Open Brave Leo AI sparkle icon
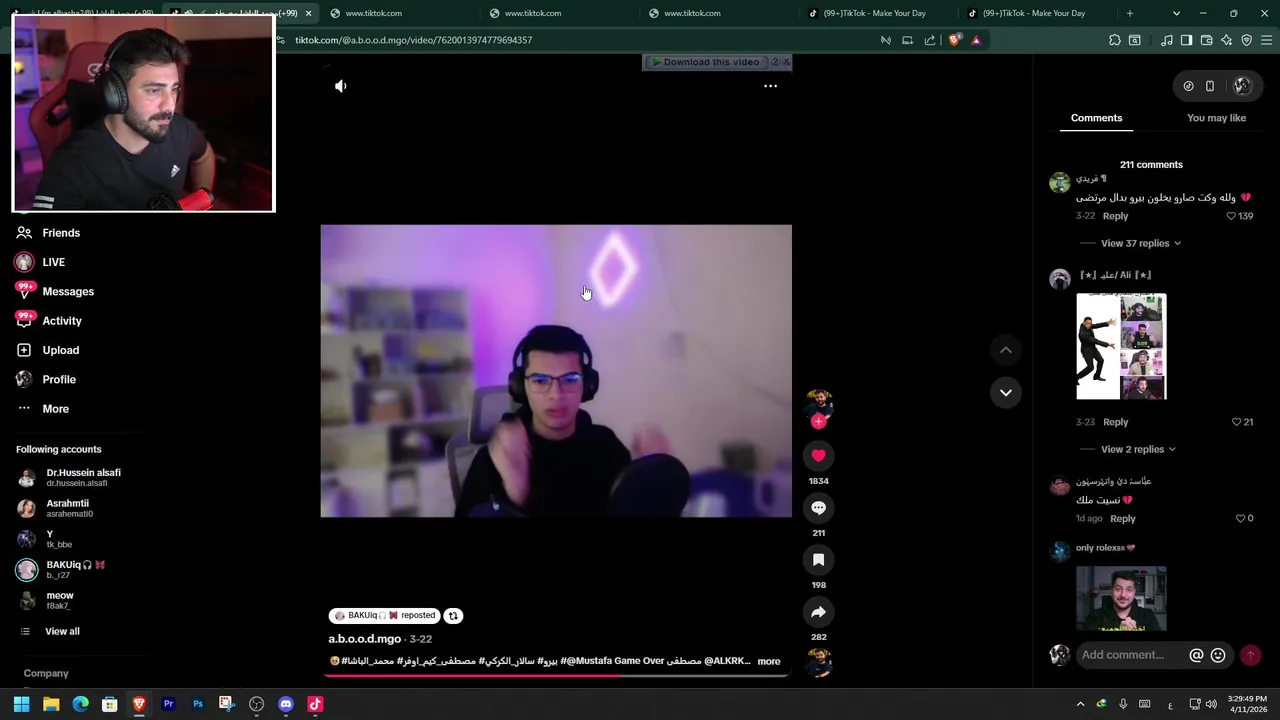Image resolution: width=1280 pixels, height=720 pixels. [1226, 40]
